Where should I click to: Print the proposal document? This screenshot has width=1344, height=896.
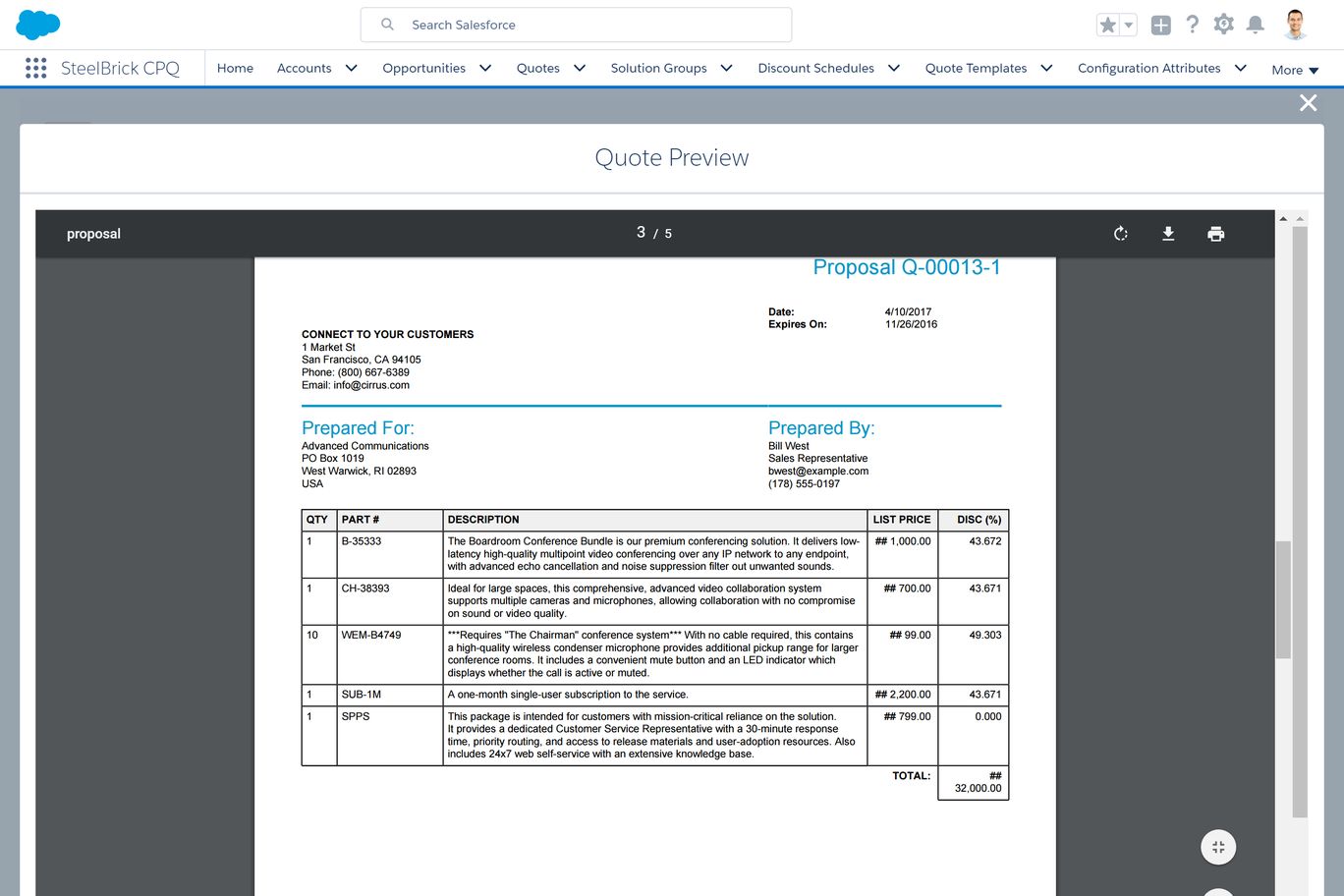[1215, 234]
